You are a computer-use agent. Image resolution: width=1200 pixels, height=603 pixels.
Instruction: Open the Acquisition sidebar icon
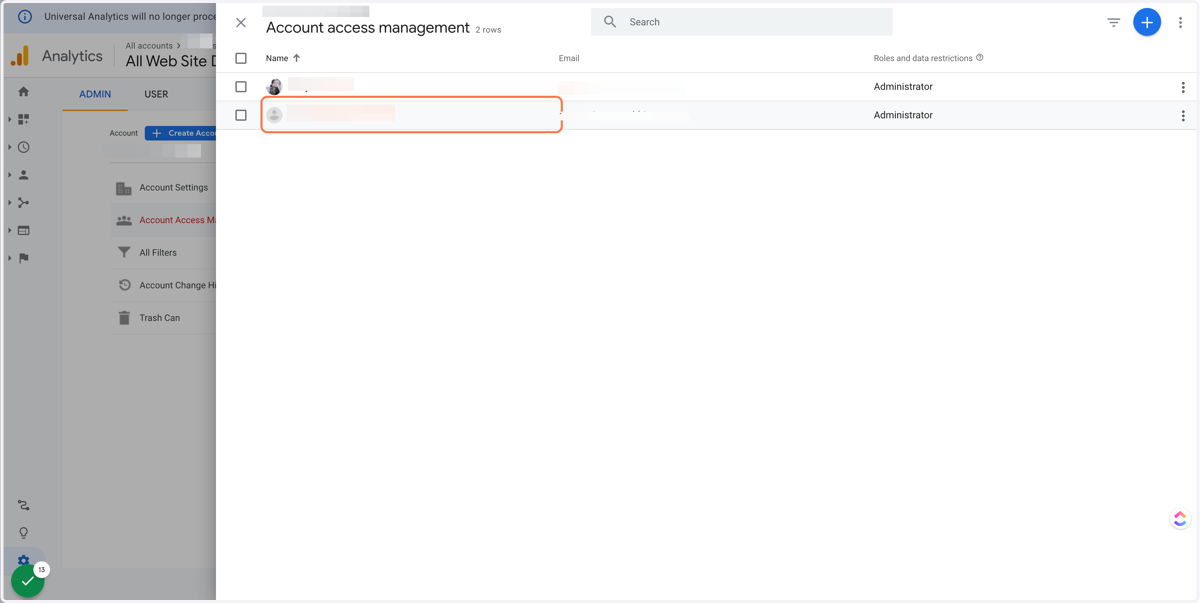click(24, 203)
